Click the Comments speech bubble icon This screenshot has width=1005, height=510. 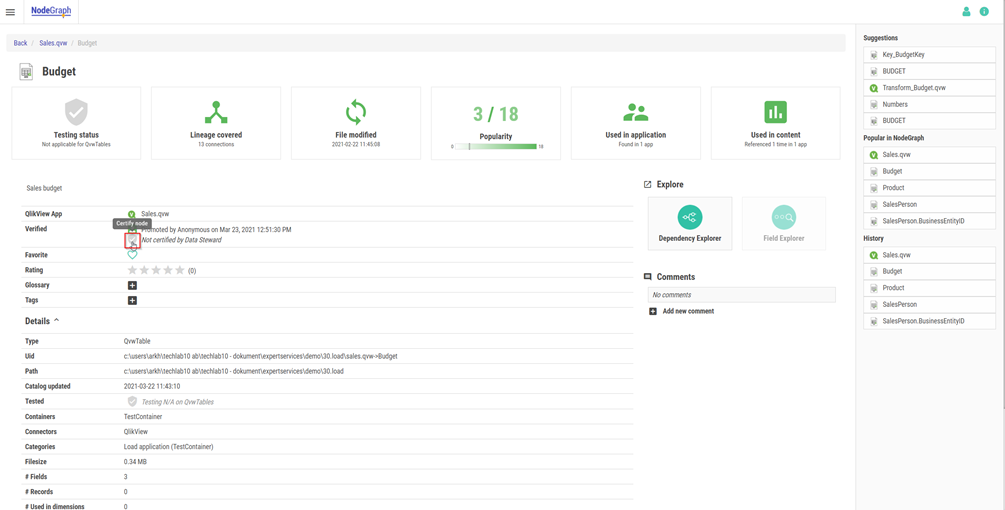point(647,277)
